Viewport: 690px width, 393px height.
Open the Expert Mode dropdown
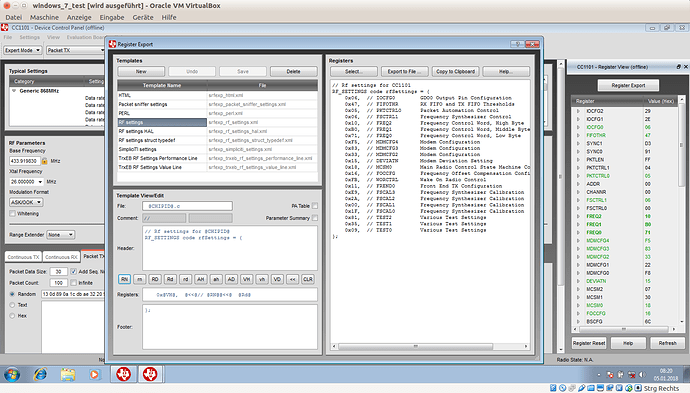[23, 50]
